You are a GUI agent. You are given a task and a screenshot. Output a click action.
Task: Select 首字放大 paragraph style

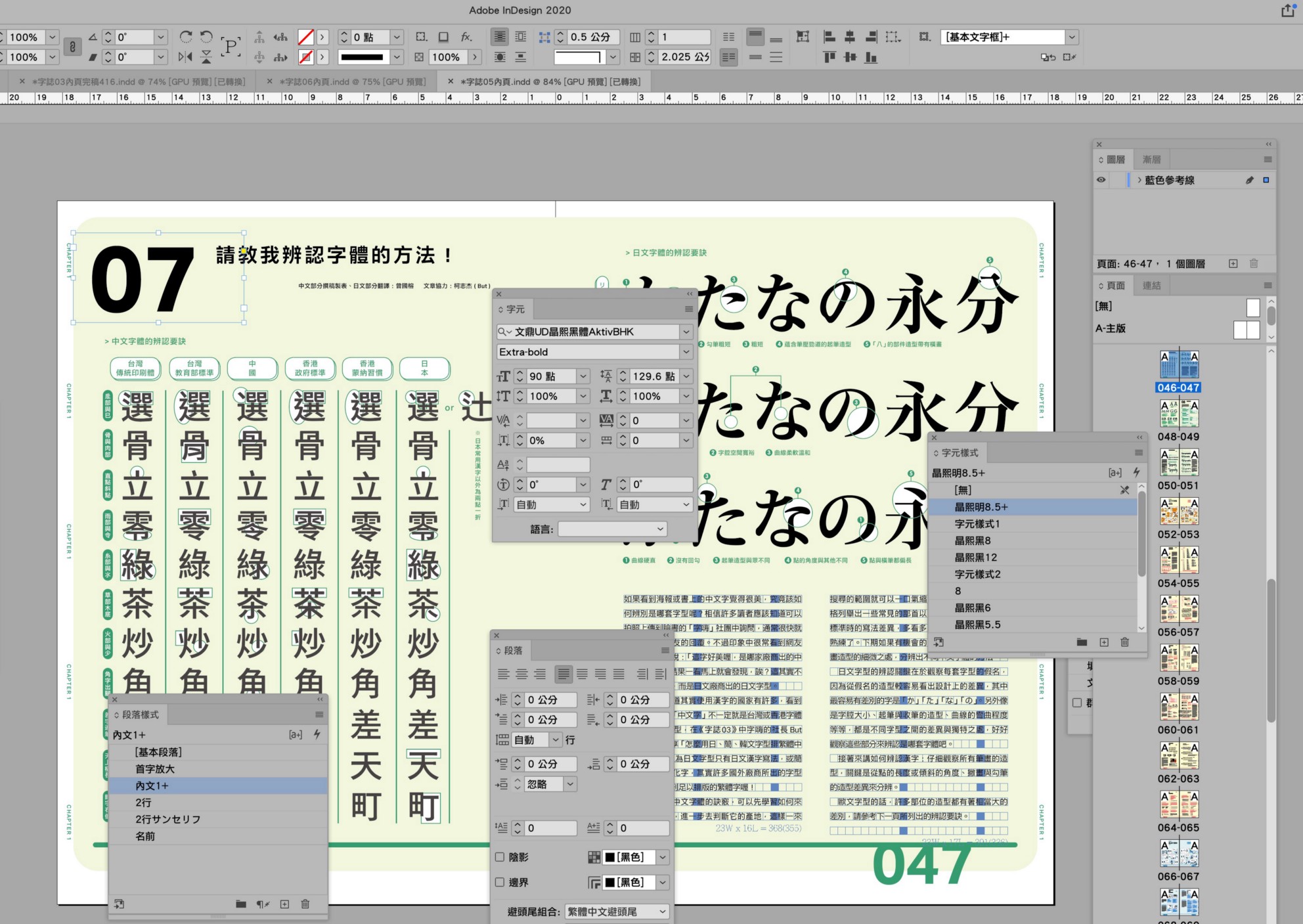(x=155, y=769)
